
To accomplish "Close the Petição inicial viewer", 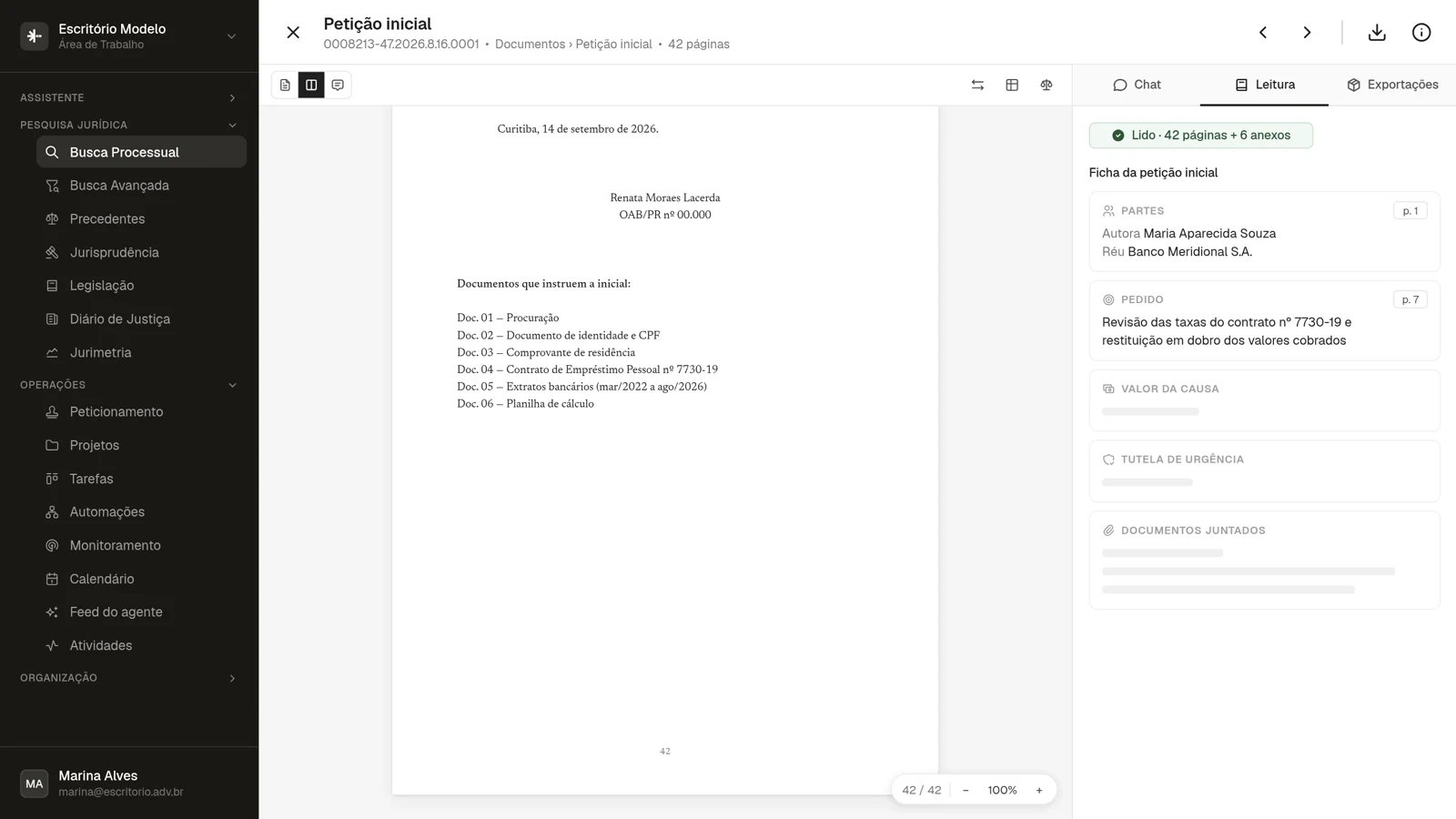I will click(293, 33).
